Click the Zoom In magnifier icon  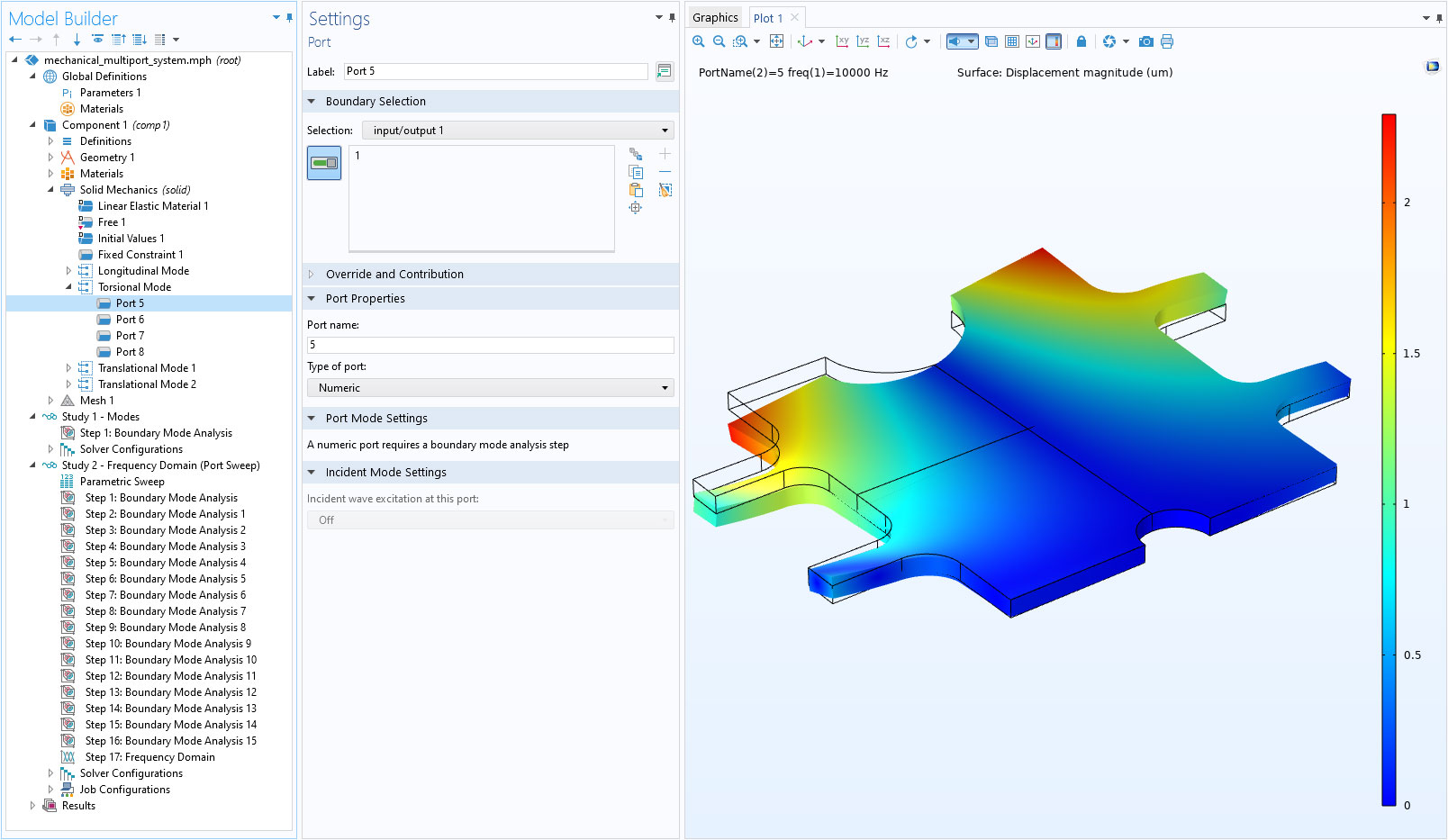699,41
